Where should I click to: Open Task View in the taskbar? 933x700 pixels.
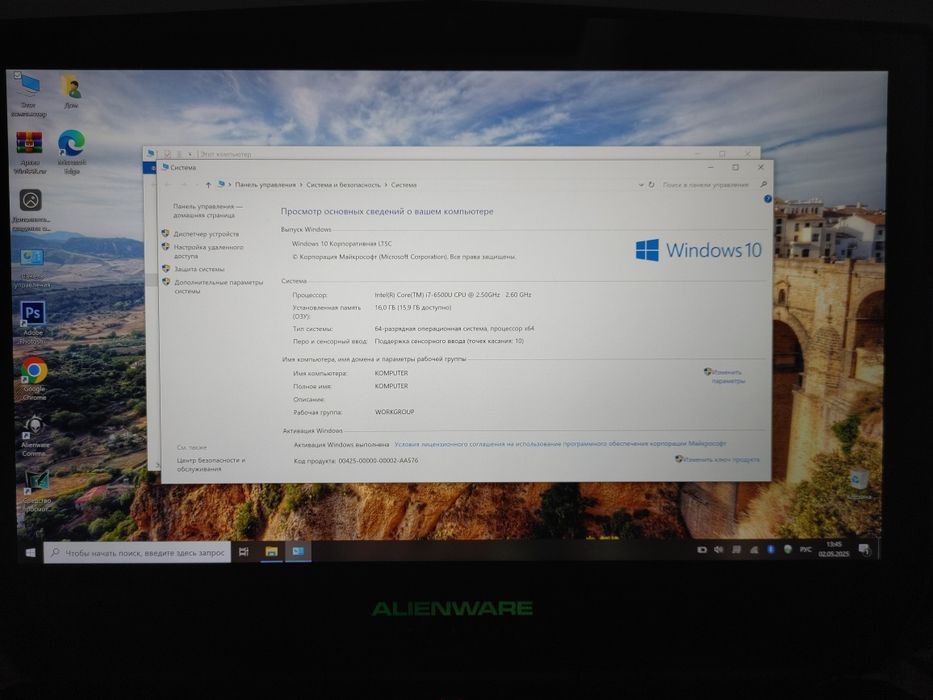point(243,552)
